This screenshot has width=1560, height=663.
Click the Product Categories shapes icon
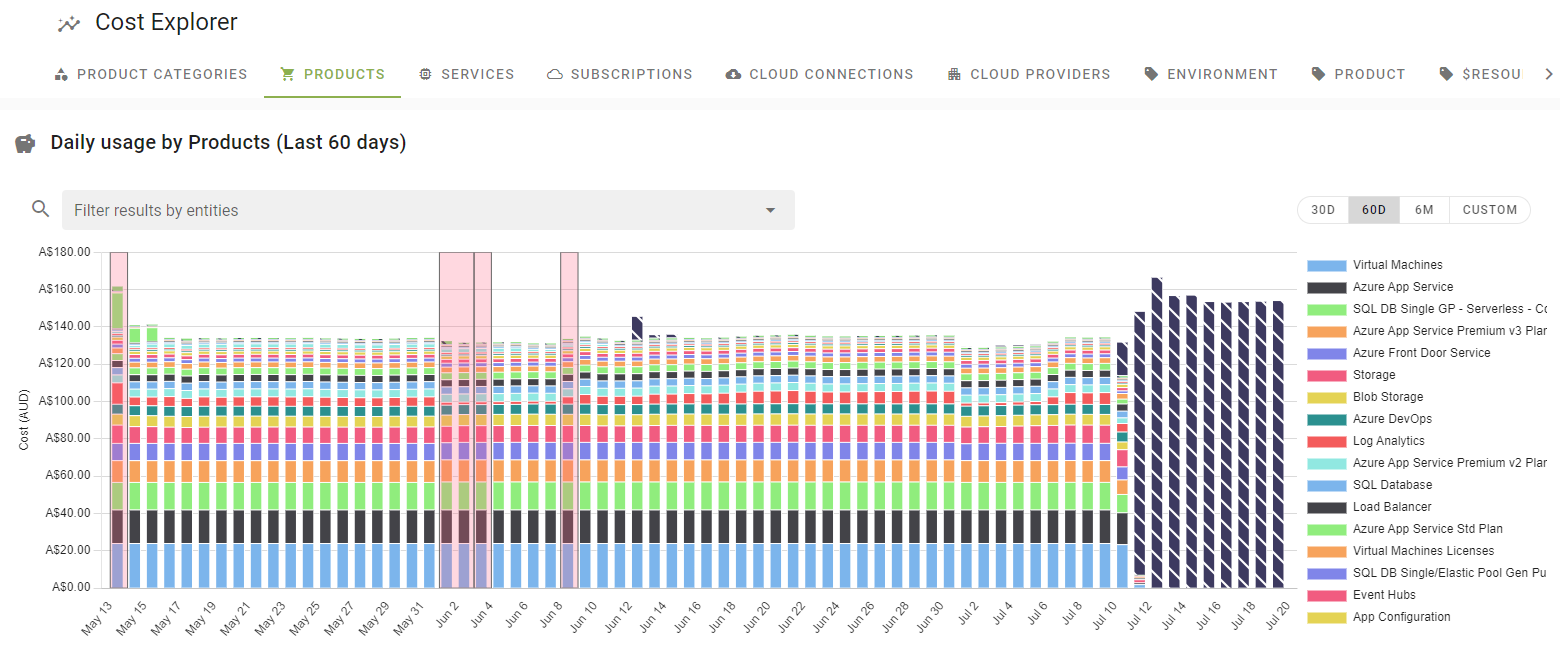tap(61, 74)
